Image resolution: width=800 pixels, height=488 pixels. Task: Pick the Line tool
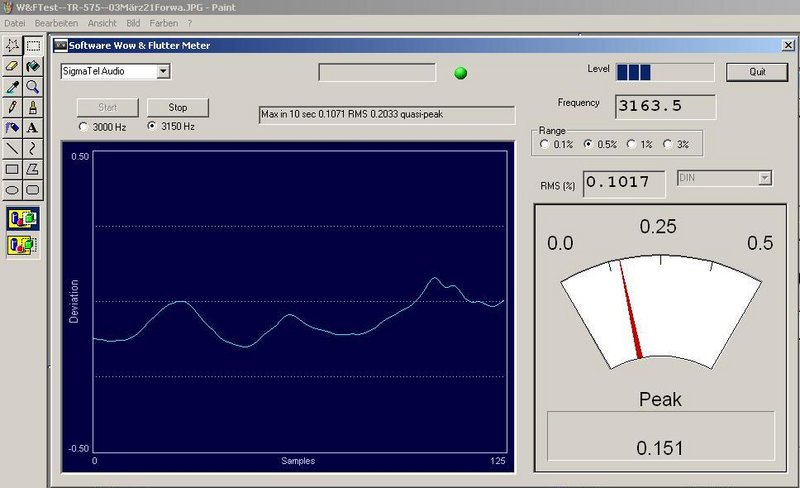(12, 149)
